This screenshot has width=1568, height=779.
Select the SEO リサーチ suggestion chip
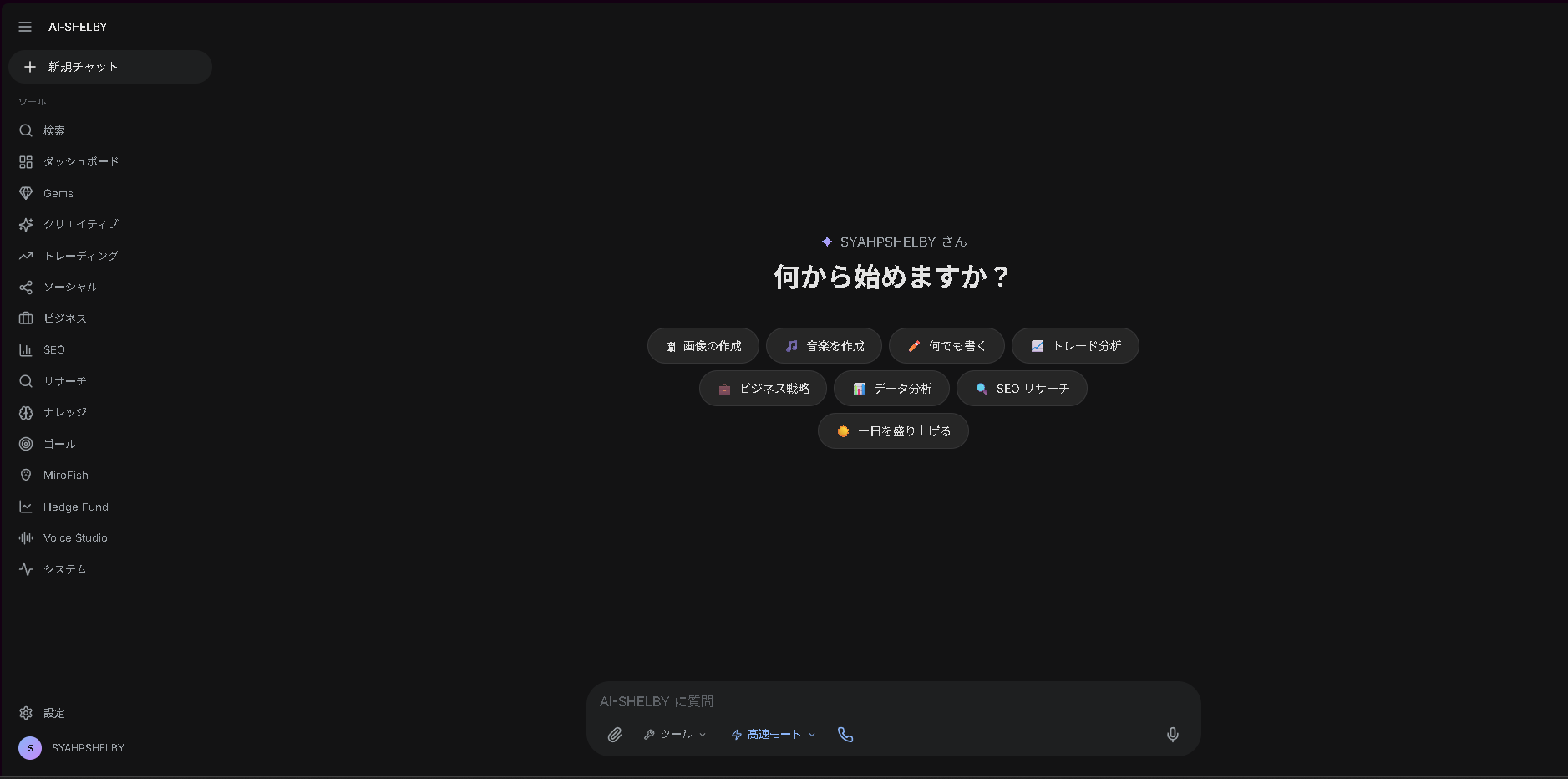click(1022, 389)
